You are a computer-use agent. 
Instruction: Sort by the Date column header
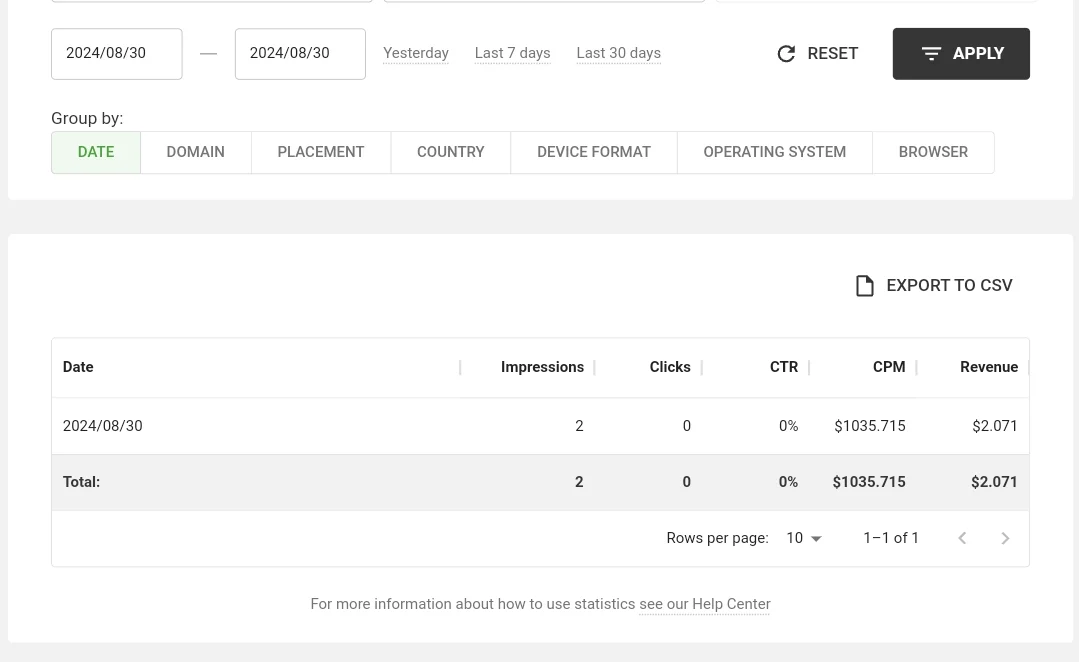click(x=78, y=367)
